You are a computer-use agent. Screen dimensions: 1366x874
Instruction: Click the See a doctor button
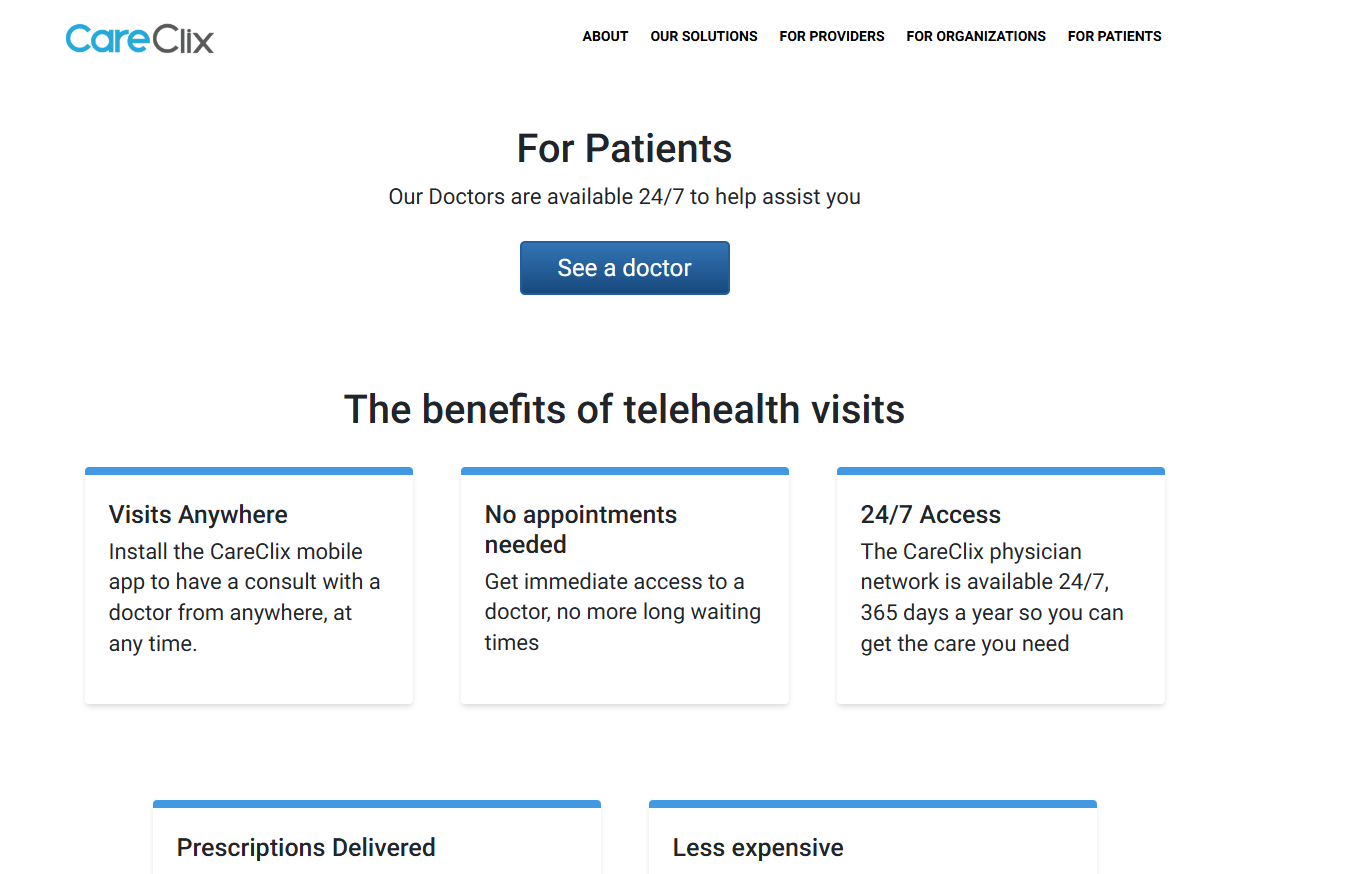[x=625, y=268]
